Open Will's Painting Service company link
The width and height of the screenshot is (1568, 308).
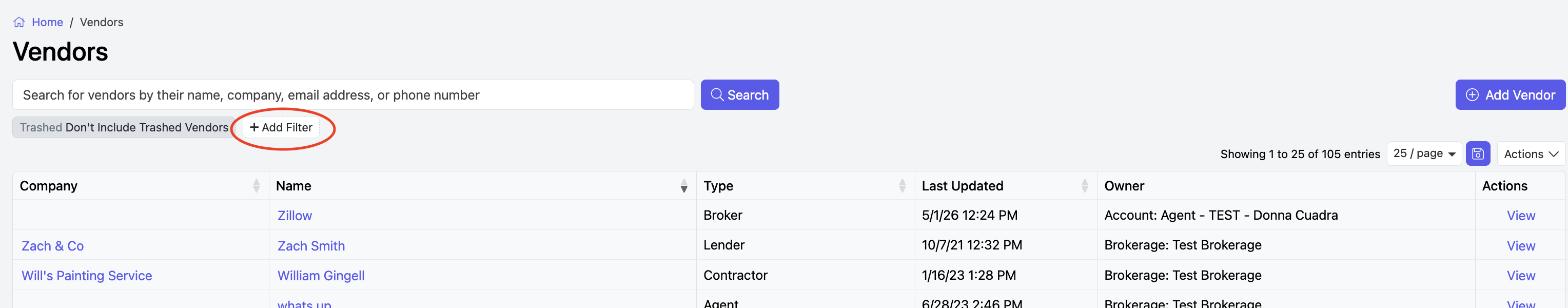click(x=87, y=276)
